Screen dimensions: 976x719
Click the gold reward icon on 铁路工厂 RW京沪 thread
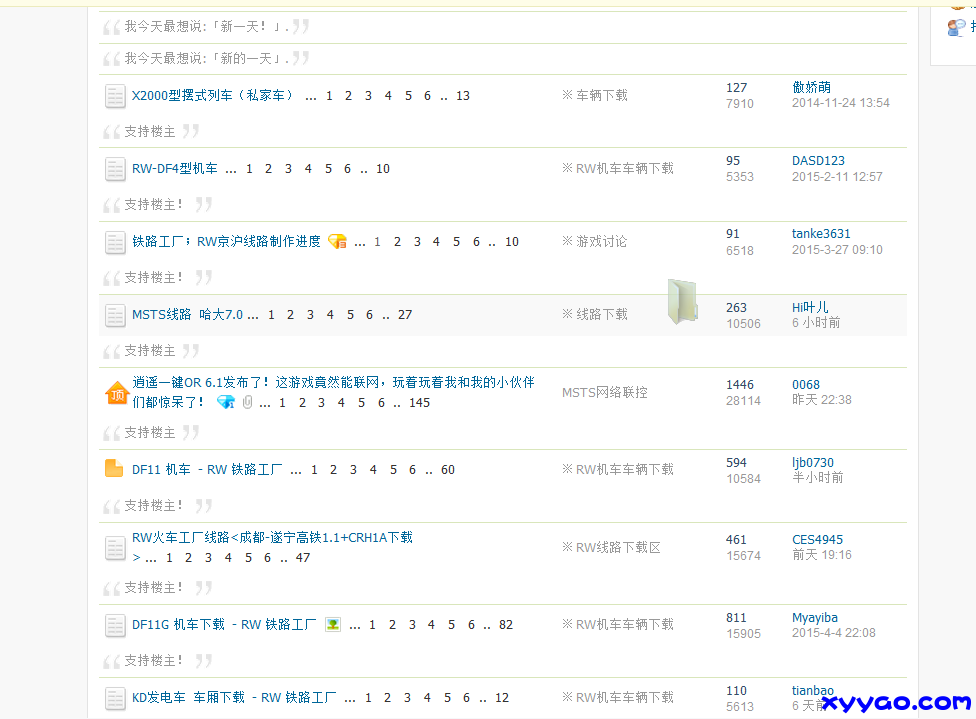tap(339, 241)
